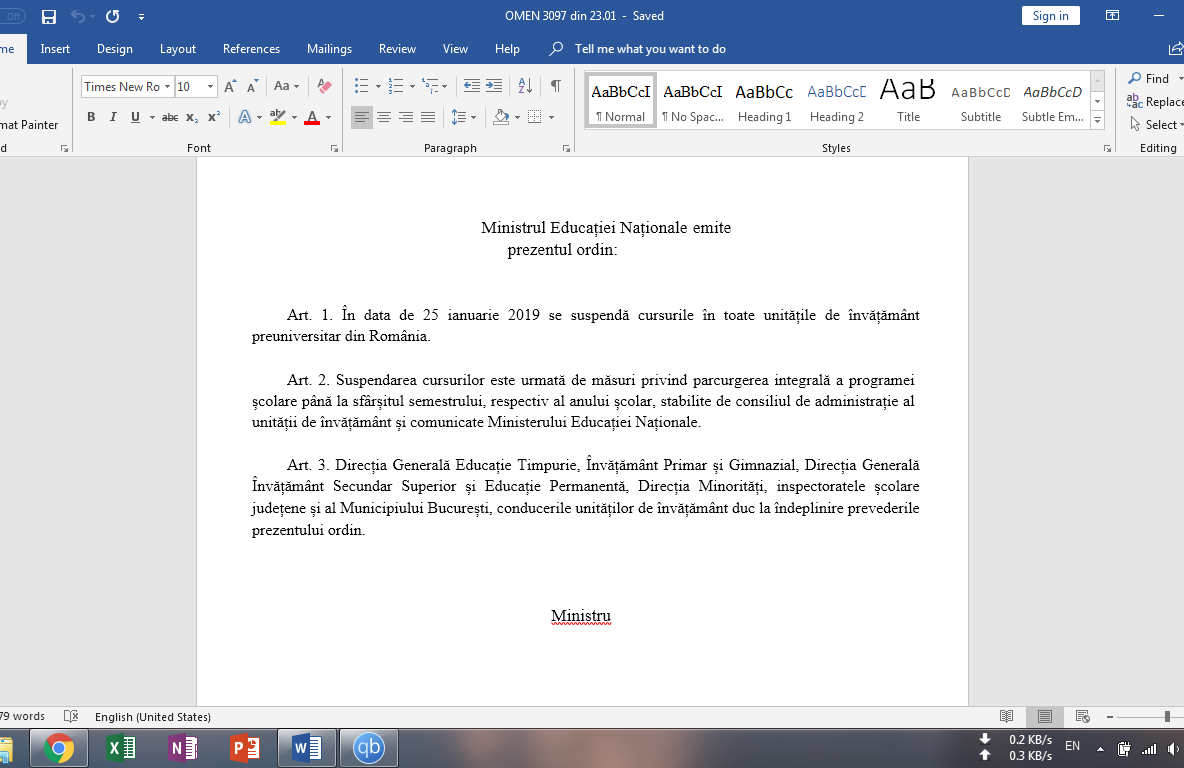Clear all formatting

[x=323, y=87]
